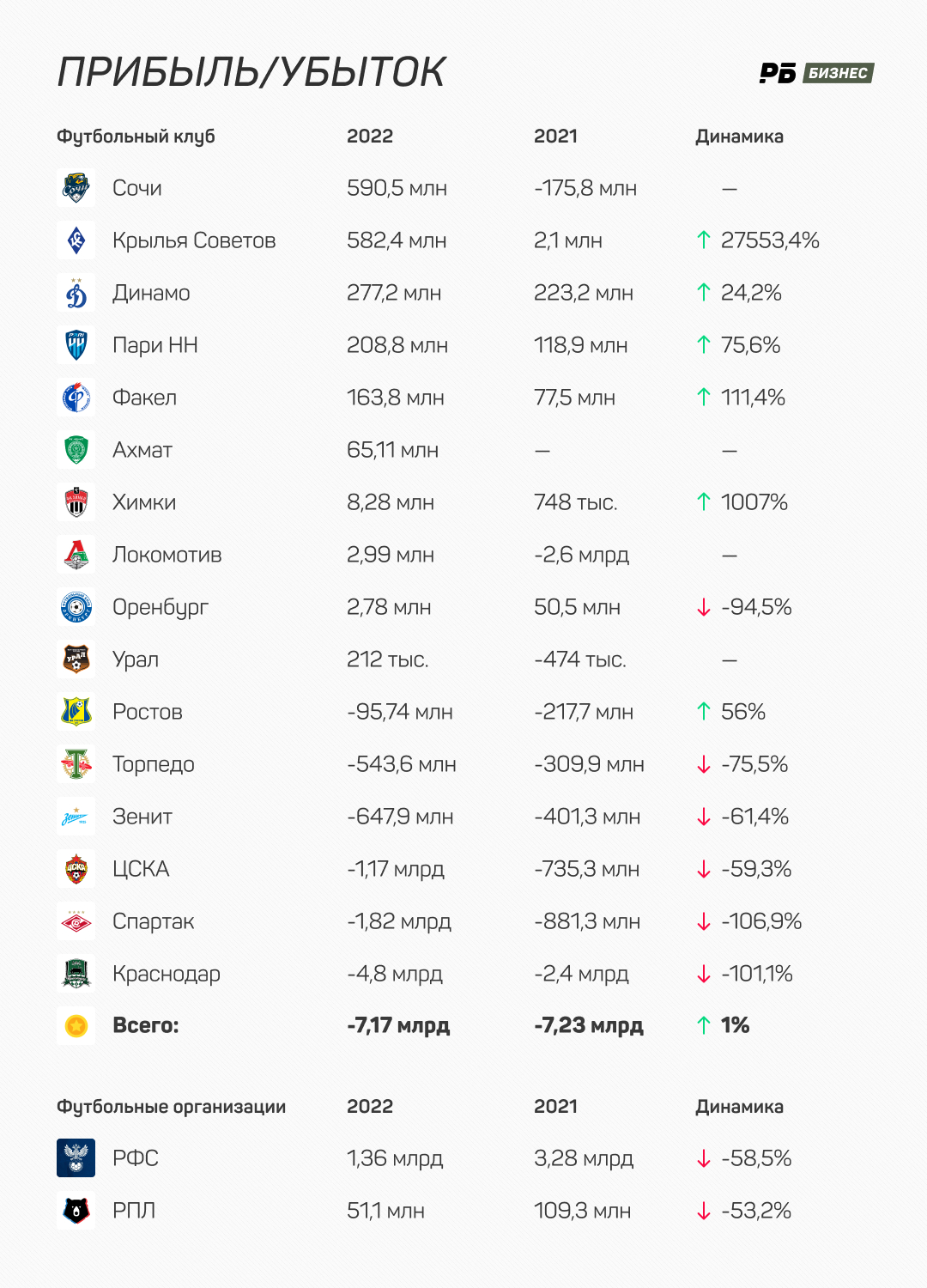The height and width of the screenshot is (1288, 927).
Task: Click the РПЛ bear logo
Action: click(x=76, y=1211)
